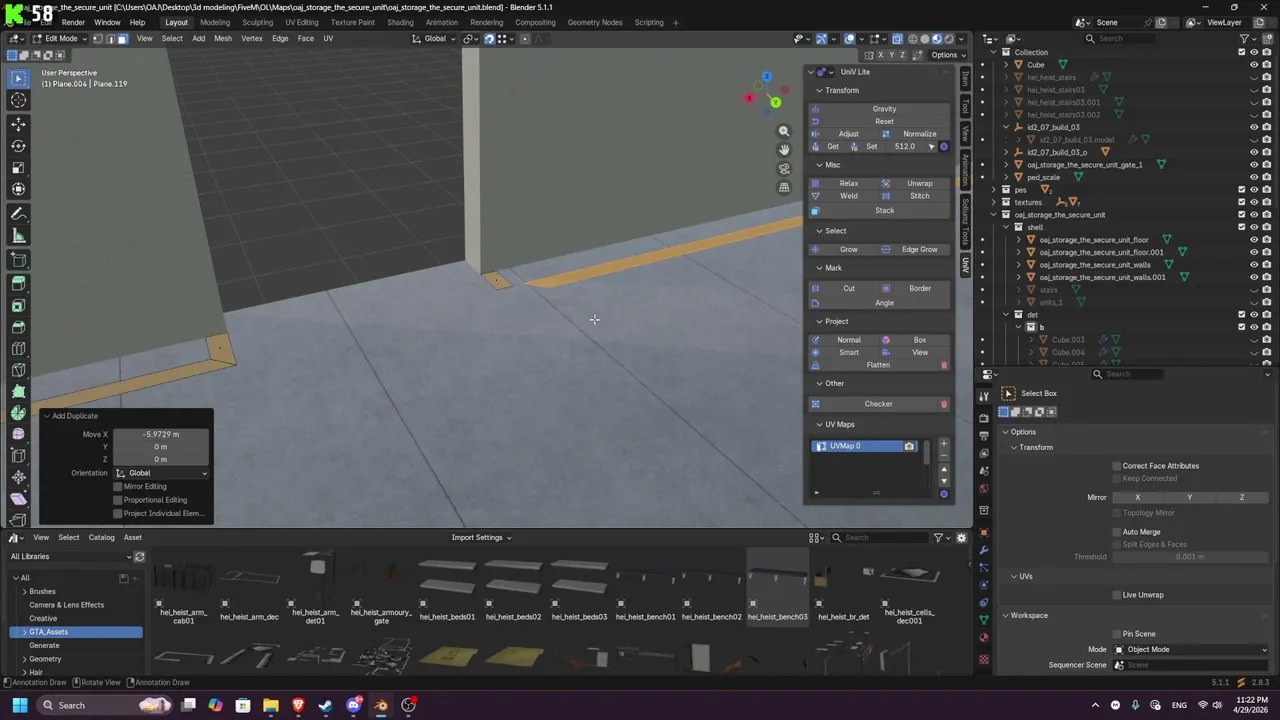
Task: Open the World properties tab
Action: [984, 489]
